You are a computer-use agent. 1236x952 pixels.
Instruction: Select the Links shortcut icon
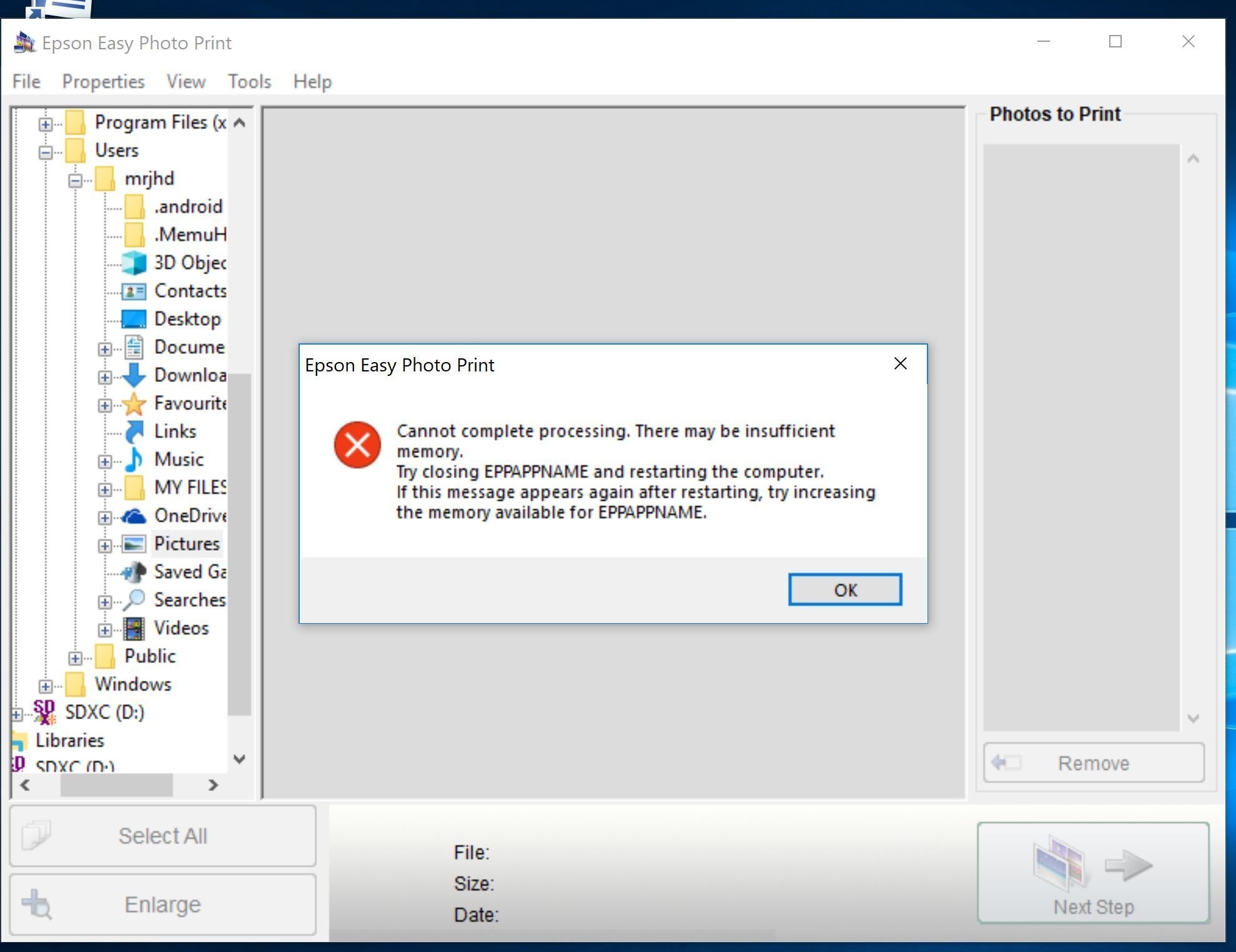coord(134,431)
